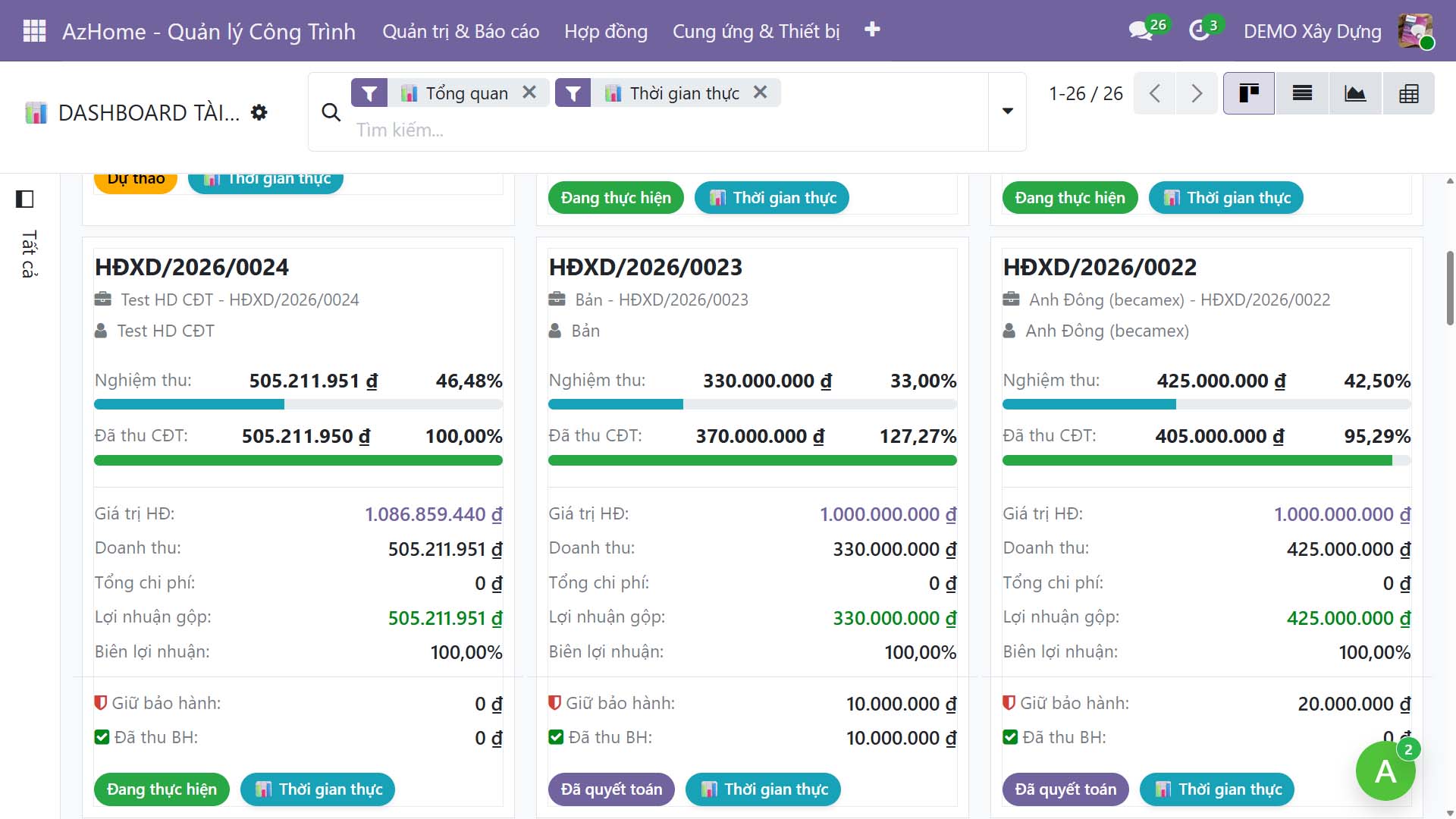1456x819 pixels.
Task: Click Thời gian thực badge on HĐXD/2026/0024
Action: tap(318, 789)
